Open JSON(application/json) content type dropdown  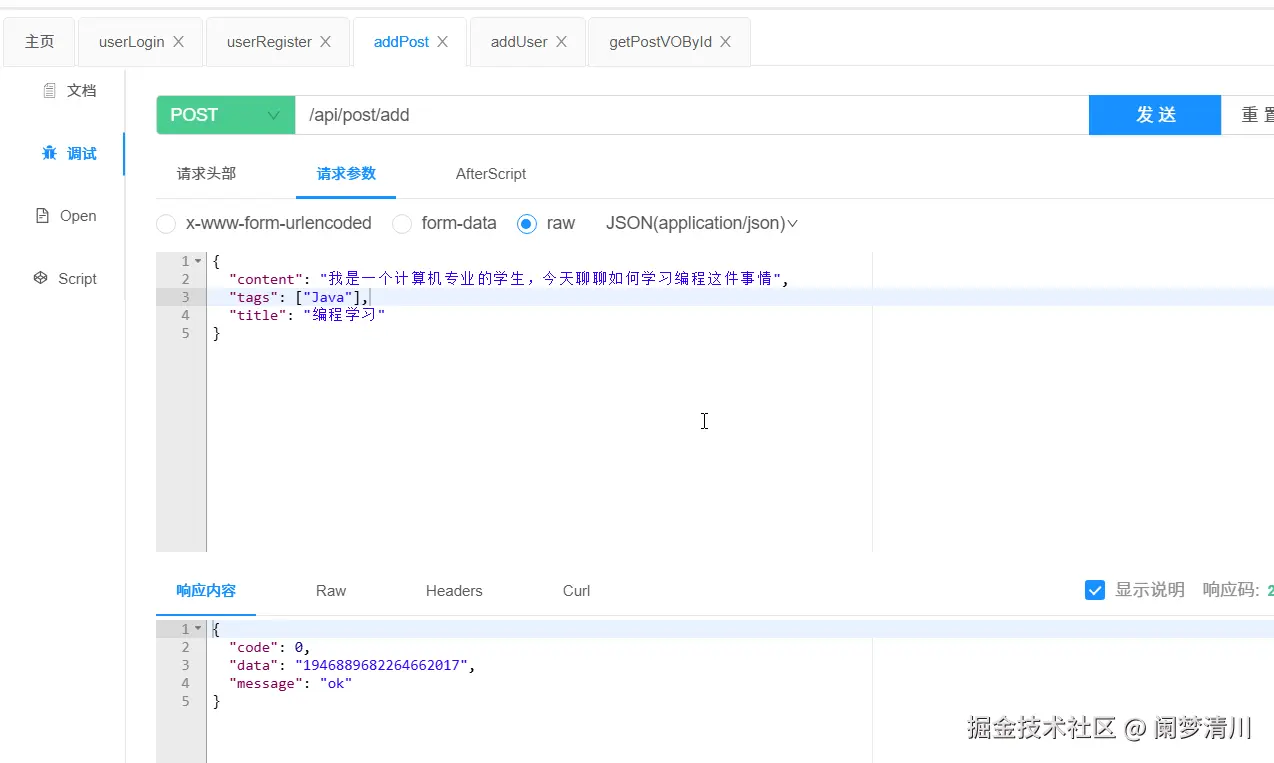coord(702,223)
